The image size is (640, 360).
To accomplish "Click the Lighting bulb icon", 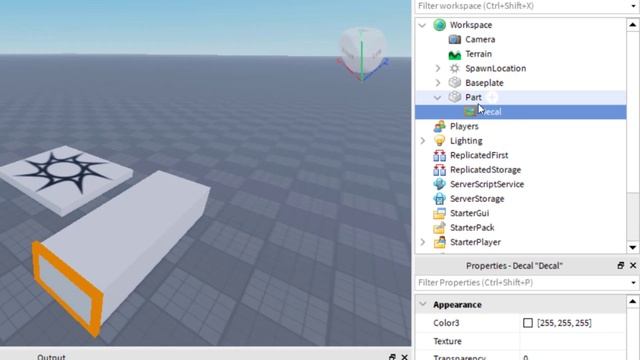I will 440,141.
